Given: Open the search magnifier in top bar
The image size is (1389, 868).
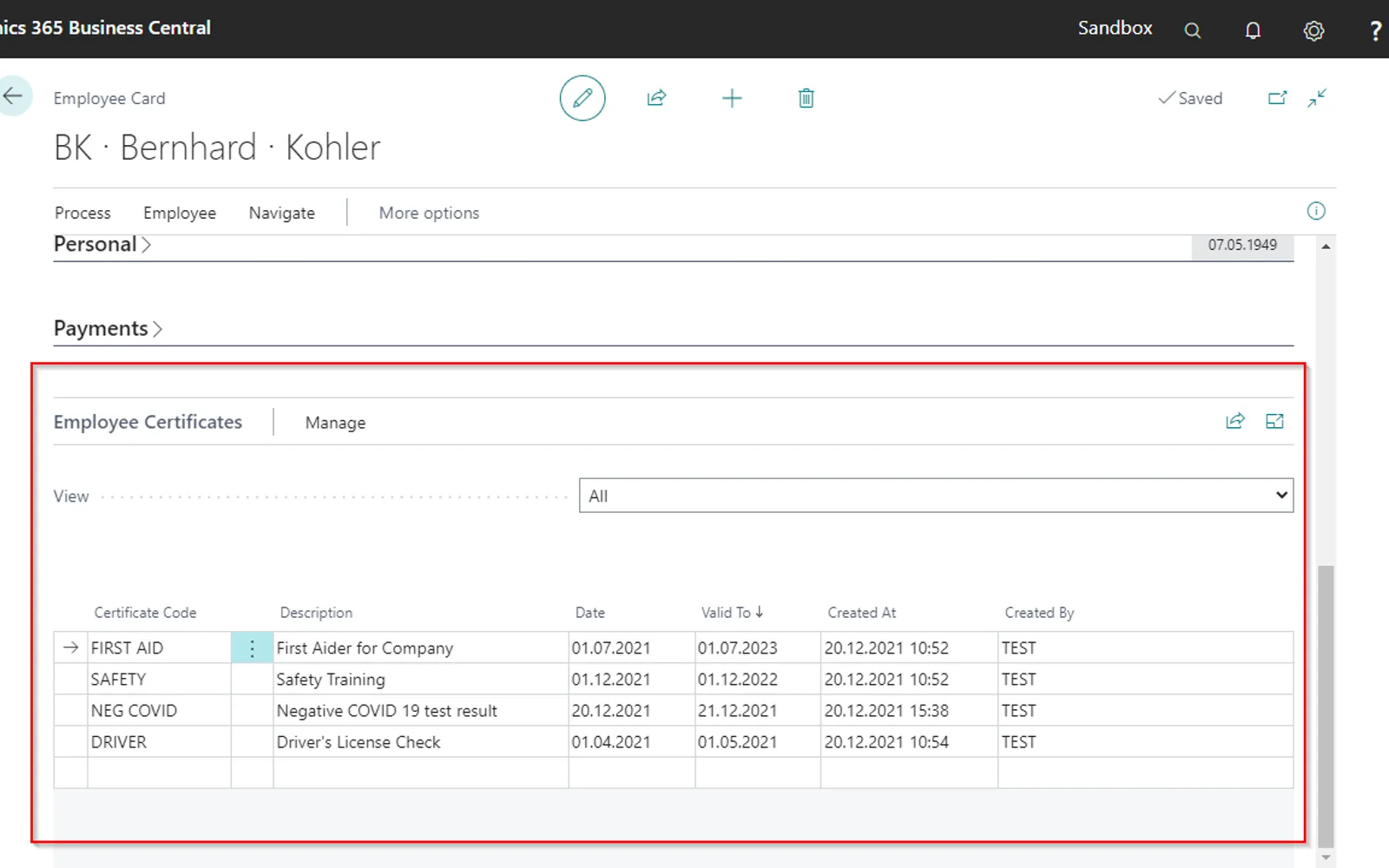Looking at the screenshot, I should click(1193, 30).
